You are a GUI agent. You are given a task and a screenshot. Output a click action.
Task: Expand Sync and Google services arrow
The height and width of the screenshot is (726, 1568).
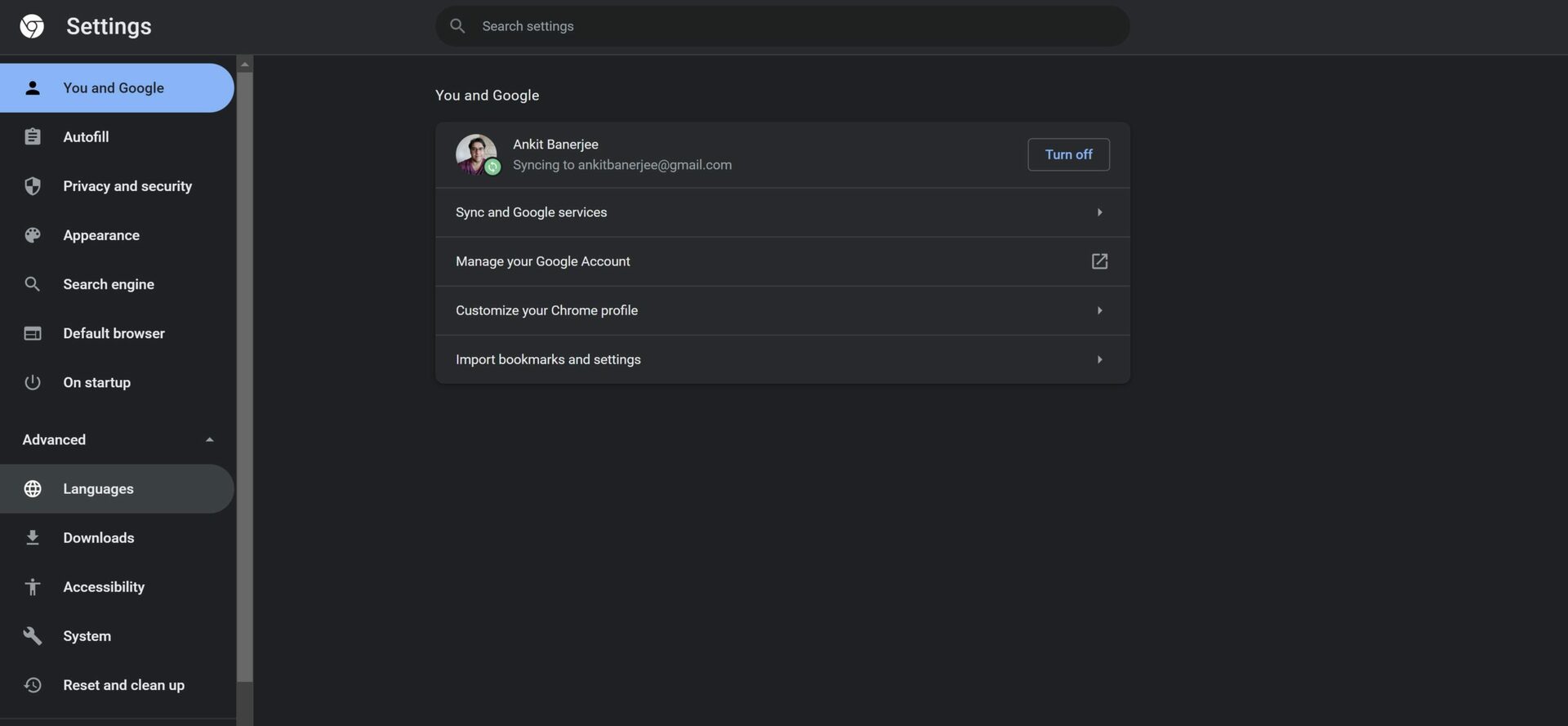1099,212
